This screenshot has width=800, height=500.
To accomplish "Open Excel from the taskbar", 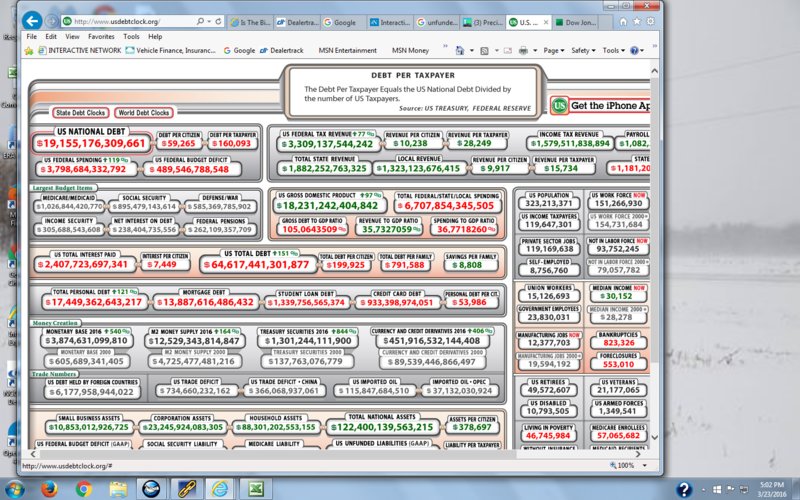I will [x=255, y=489].
